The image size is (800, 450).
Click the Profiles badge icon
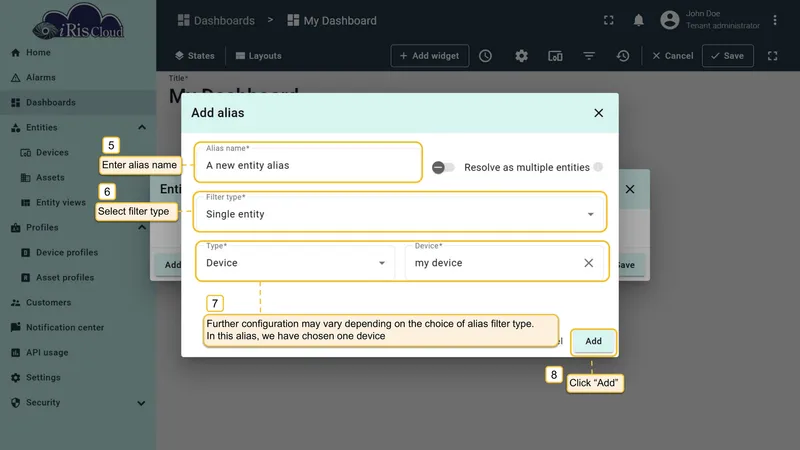click(x=15, y=228)
